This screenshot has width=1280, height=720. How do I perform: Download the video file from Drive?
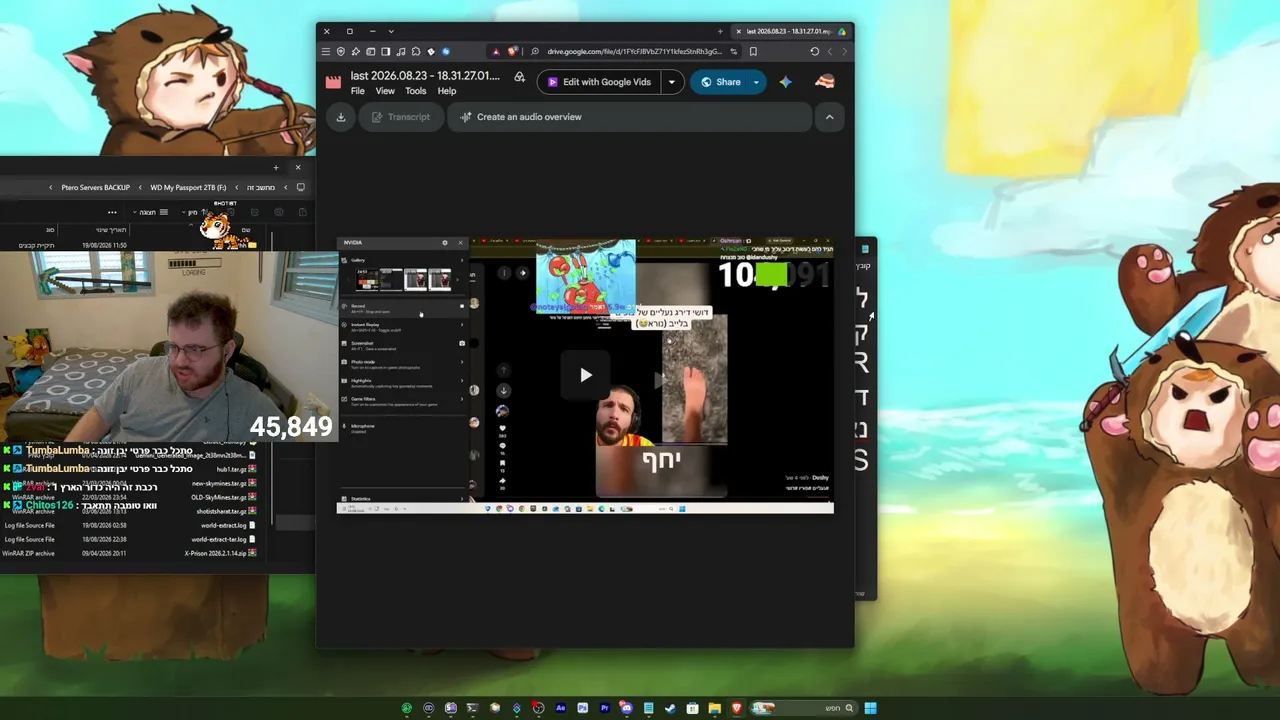pyautogui.click(x=341, y=117)
